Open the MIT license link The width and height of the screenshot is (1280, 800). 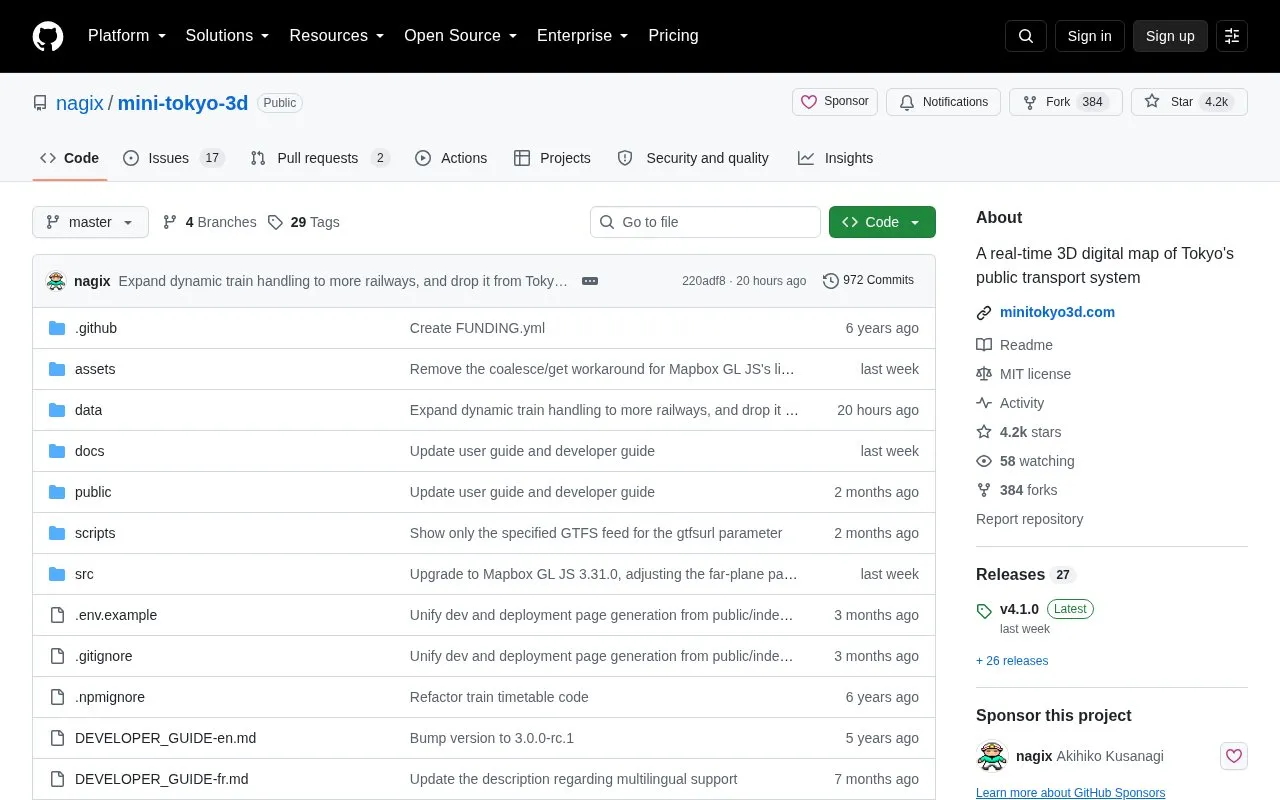coord(1023,374)
